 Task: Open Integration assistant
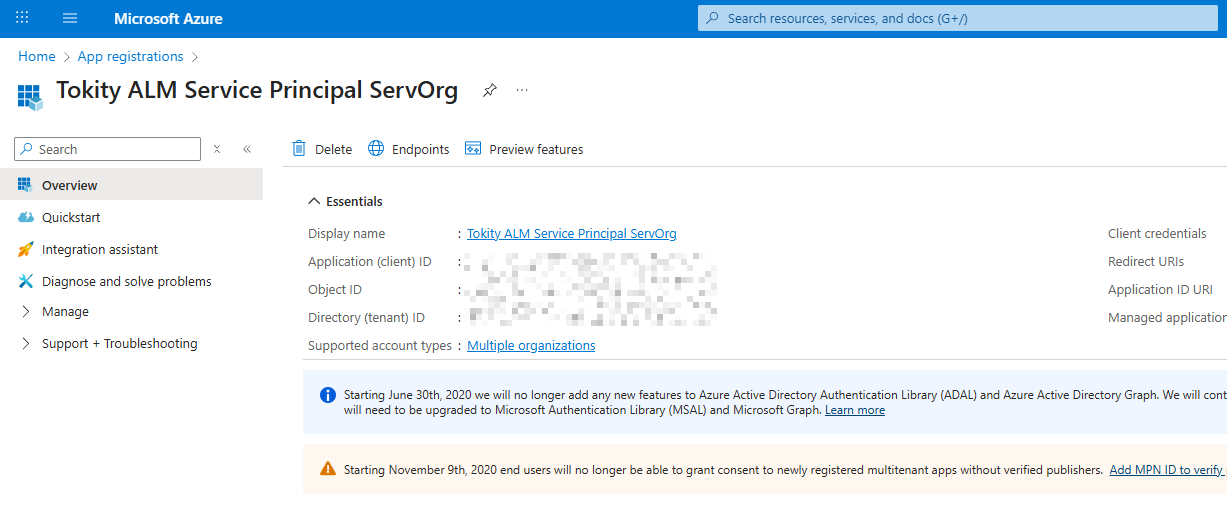tap(99, 249)
